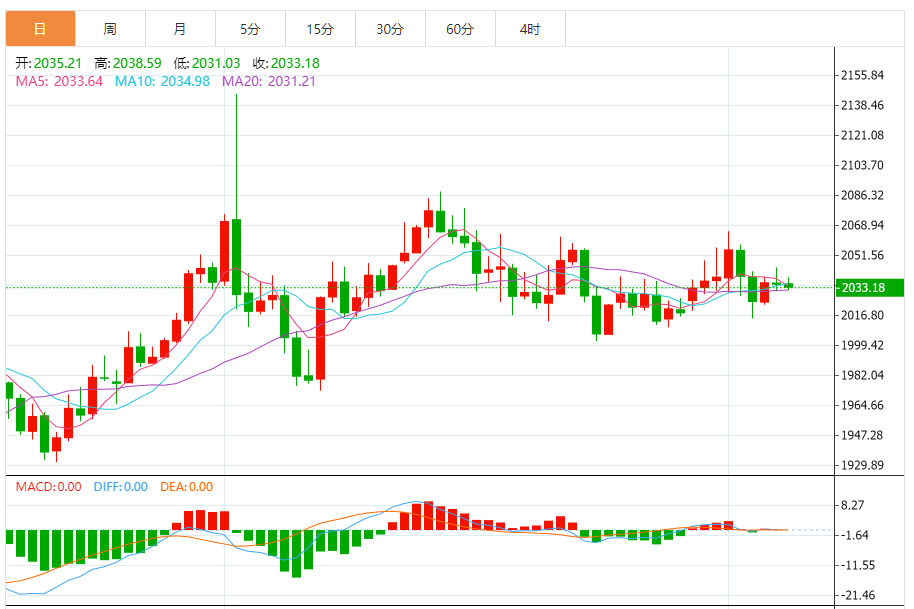Click the high price 2038.59 value

[137, 63]
